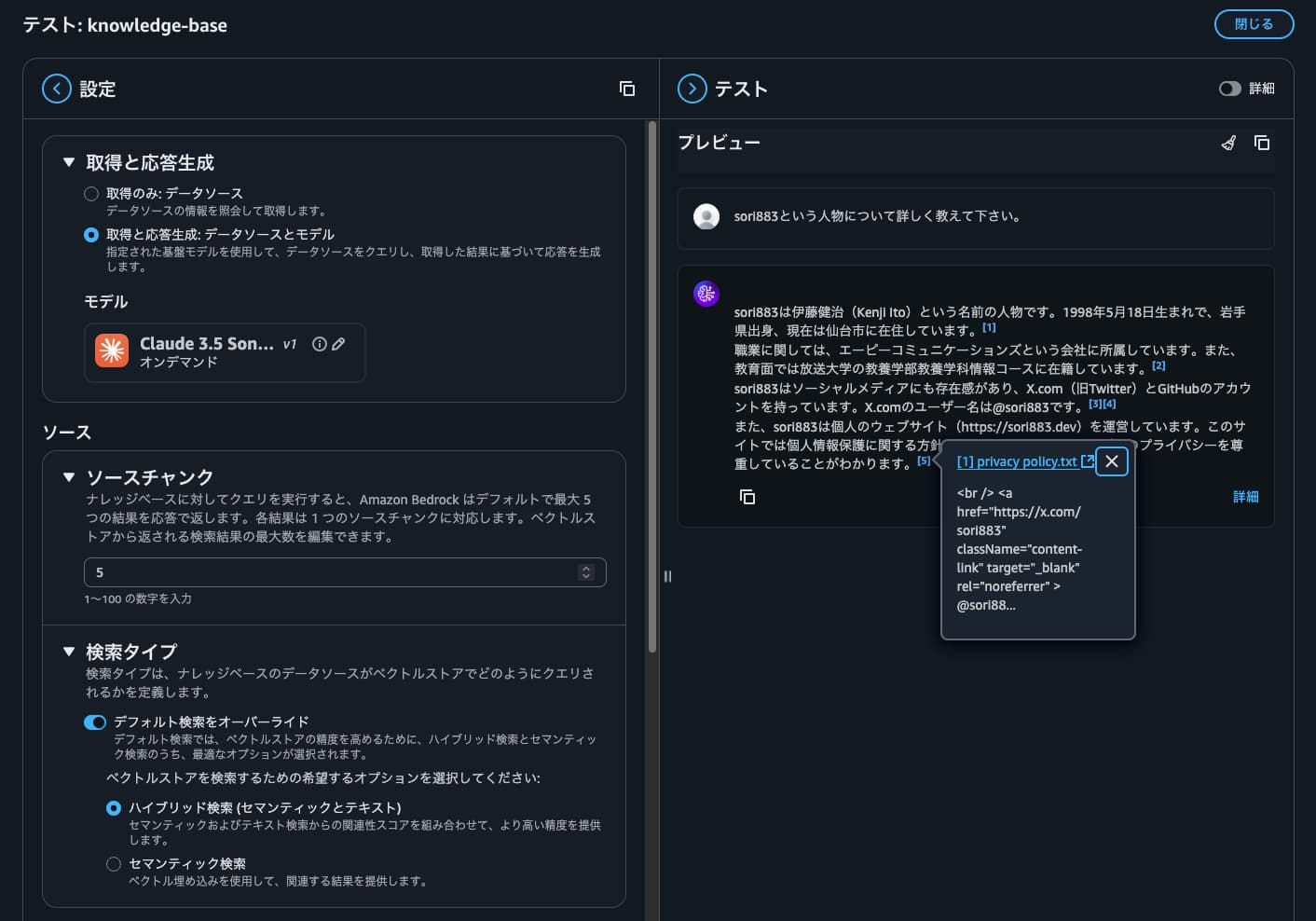Screen dimensions: 1316x921
Task: Click the purple Bedrock assistant icon
Action: (706, 294)
